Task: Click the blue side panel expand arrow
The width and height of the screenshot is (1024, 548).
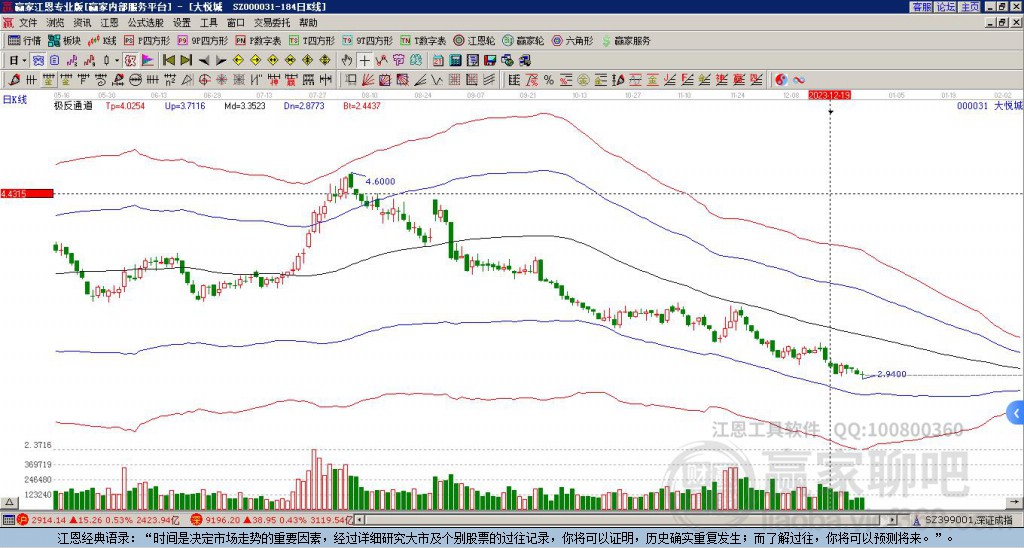Action: coord(1016,413)
